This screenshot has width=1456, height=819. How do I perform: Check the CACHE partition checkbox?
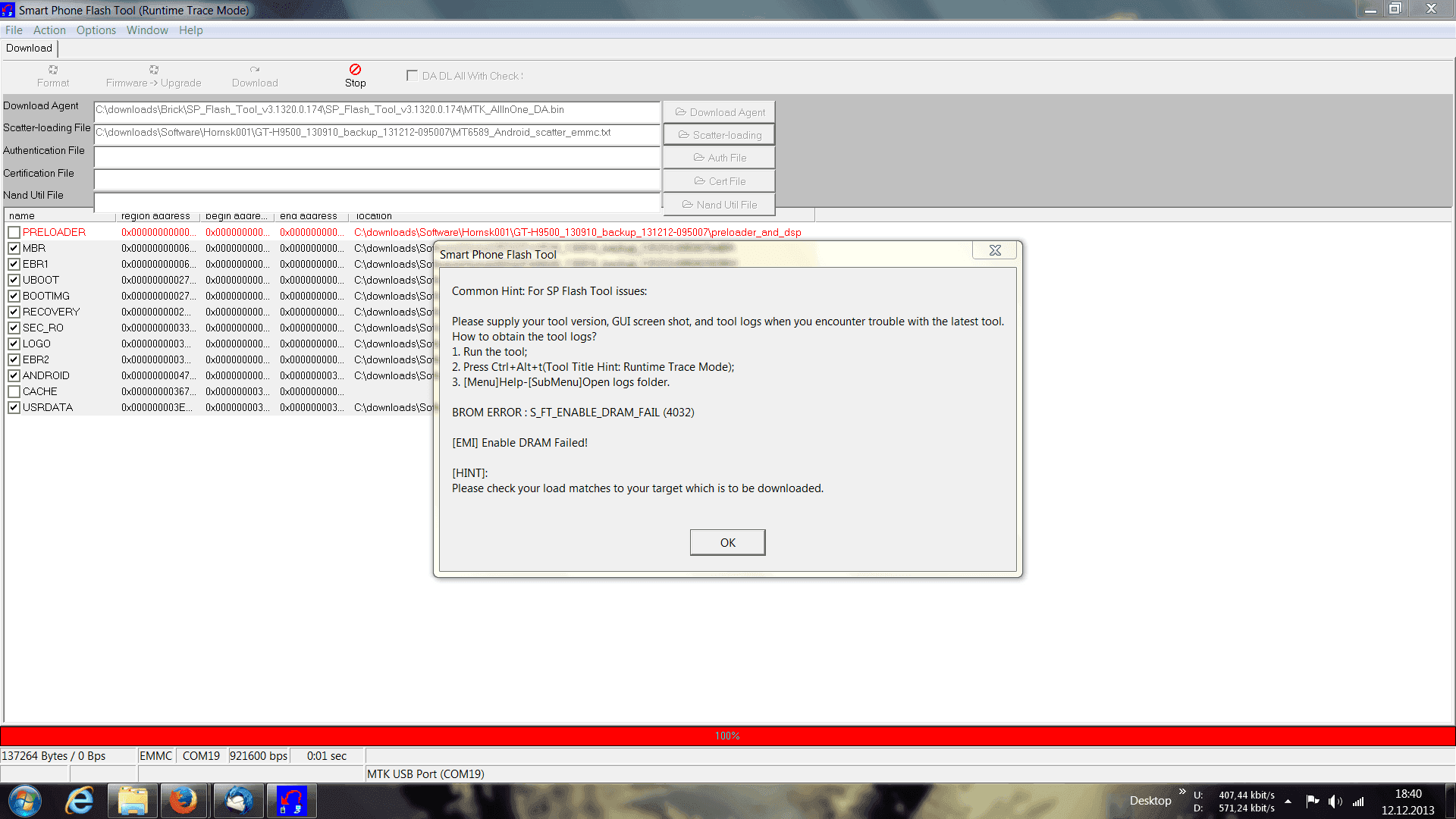pos(14,391)
